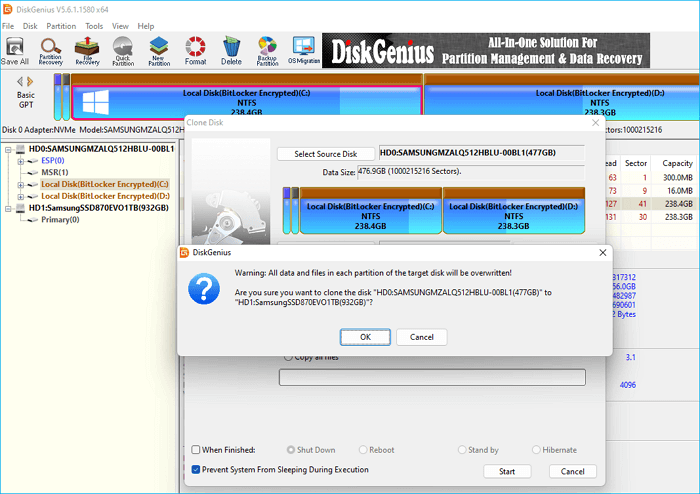700x494 pixels.
Task: Click the D: partition block in Clone Disk
Action: click(514, 211)
